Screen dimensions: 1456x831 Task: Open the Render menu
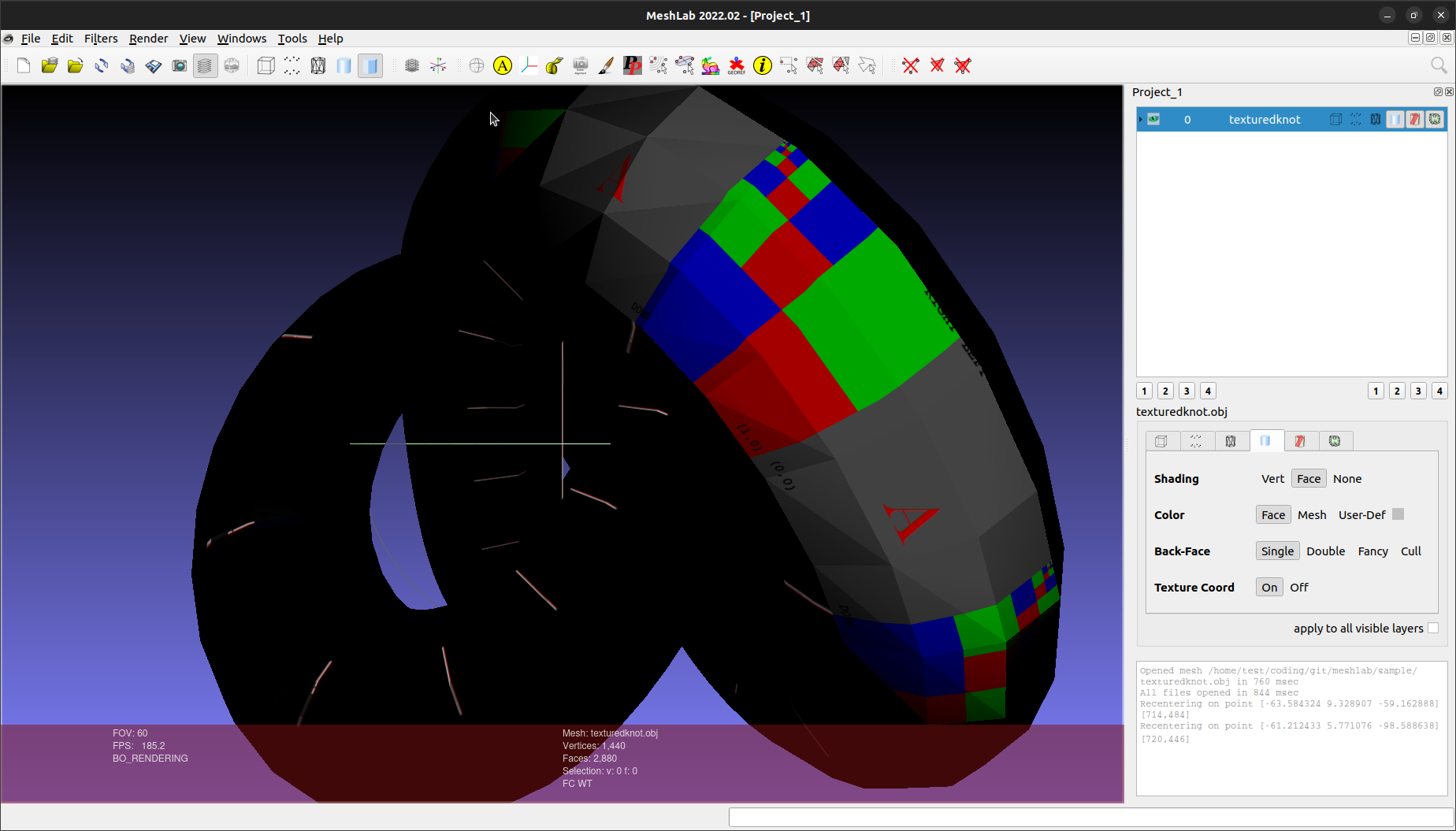[x=148, y=38]
